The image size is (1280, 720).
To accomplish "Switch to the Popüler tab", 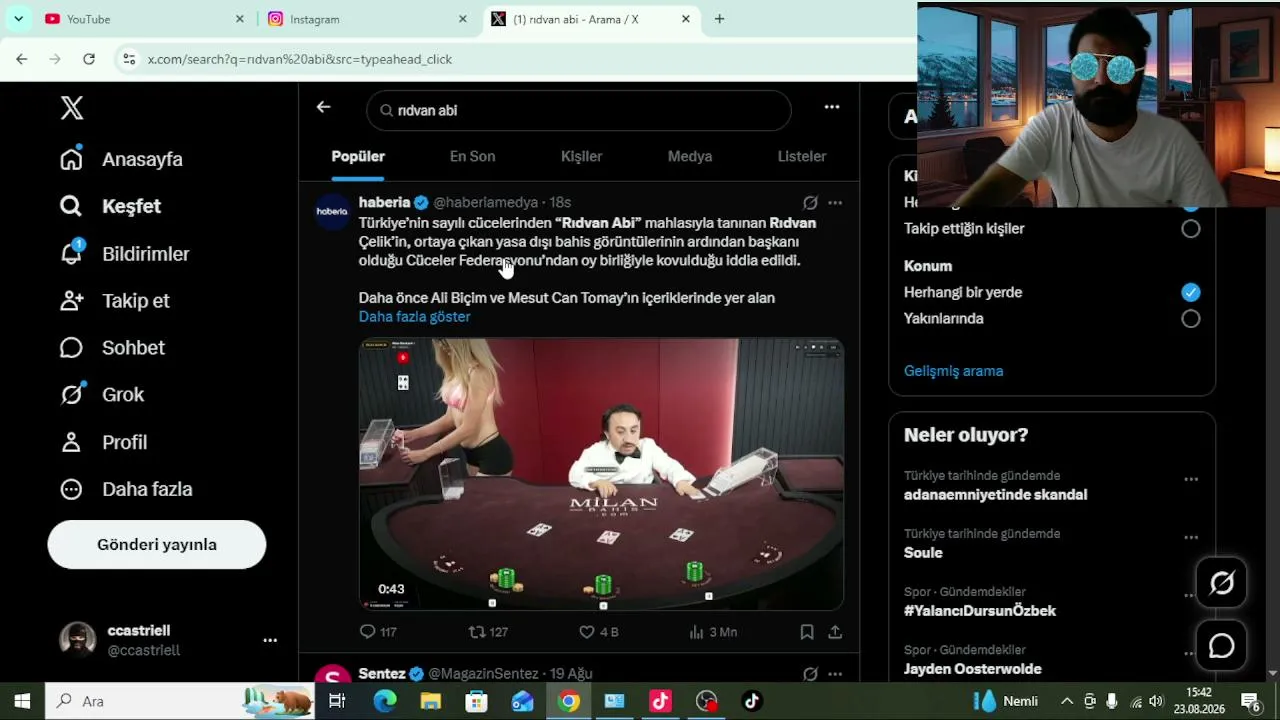I will click(x=358, y=156).
